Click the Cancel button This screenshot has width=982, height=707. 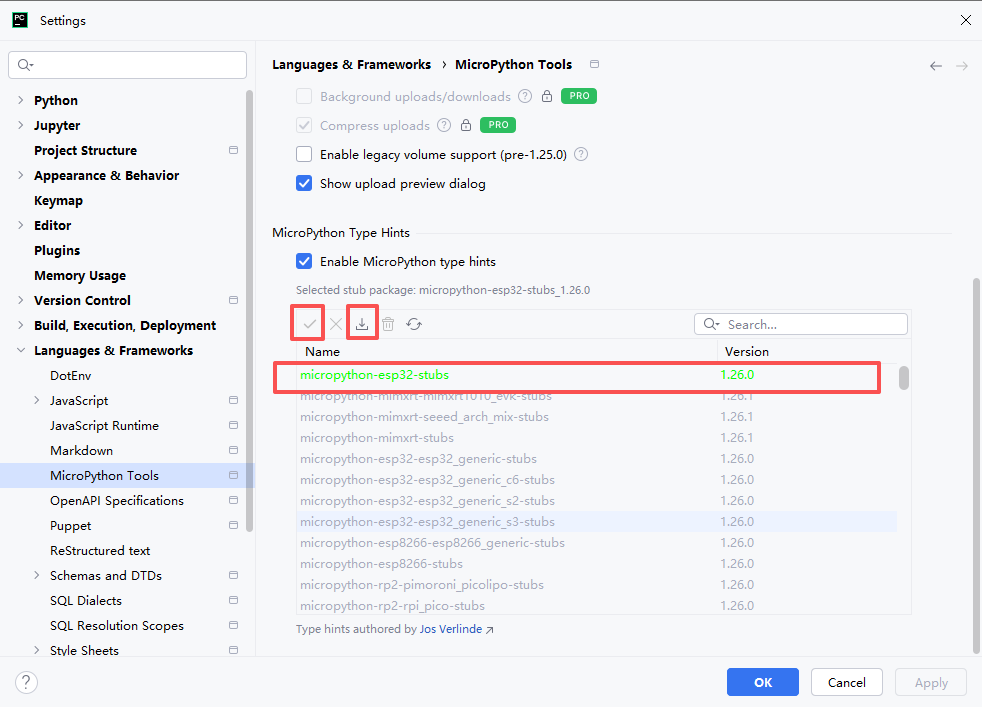[847, 682]
